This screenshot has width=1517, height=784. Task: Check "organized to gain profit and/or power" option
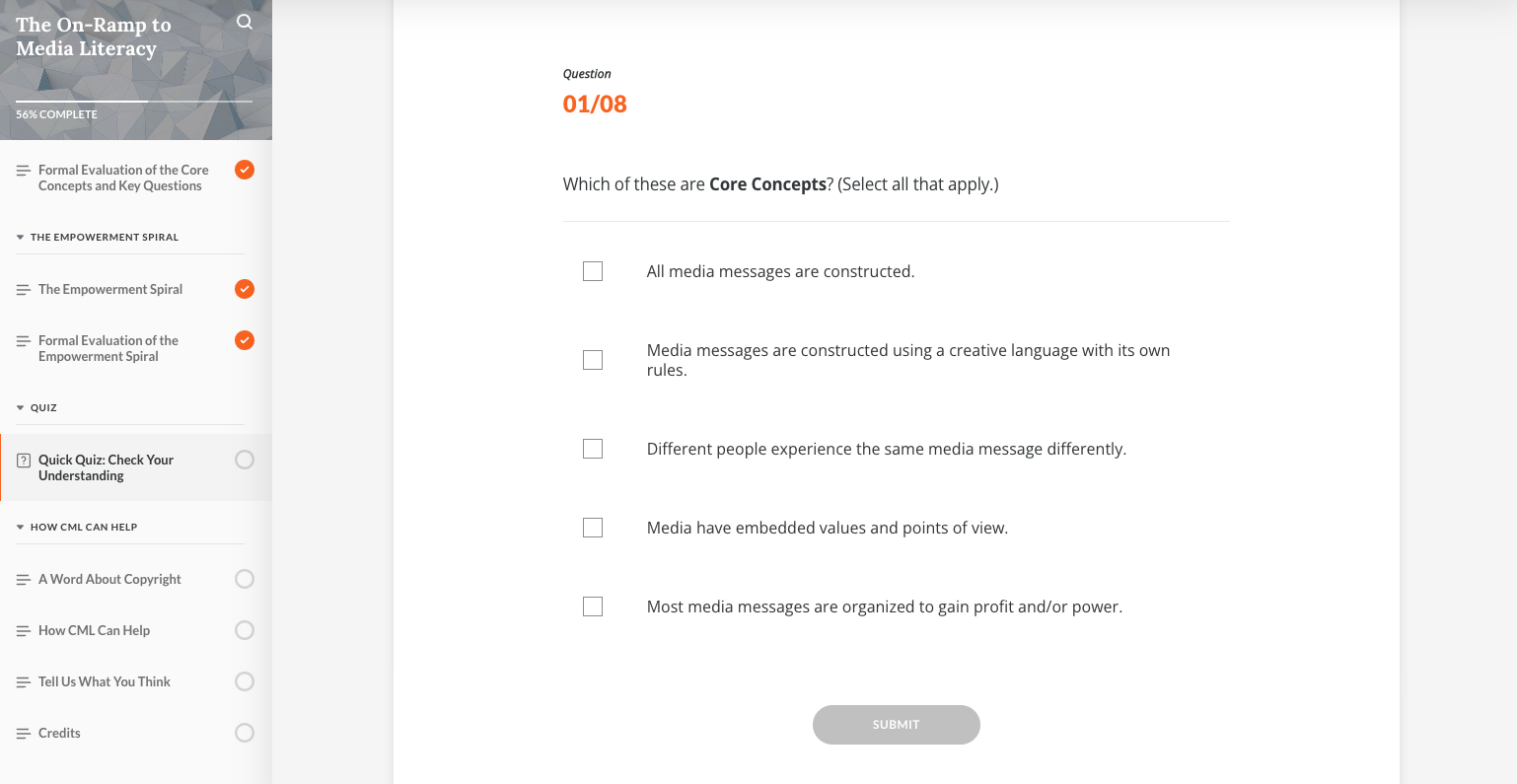[x=593, y=606]
